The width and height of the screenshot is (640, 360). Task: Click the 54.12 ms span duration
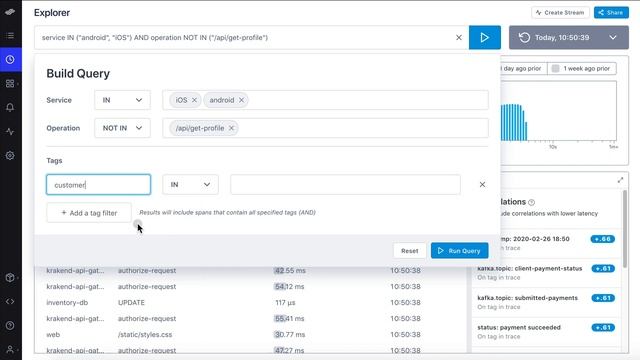pyautogui.click(x=289, y=287)
